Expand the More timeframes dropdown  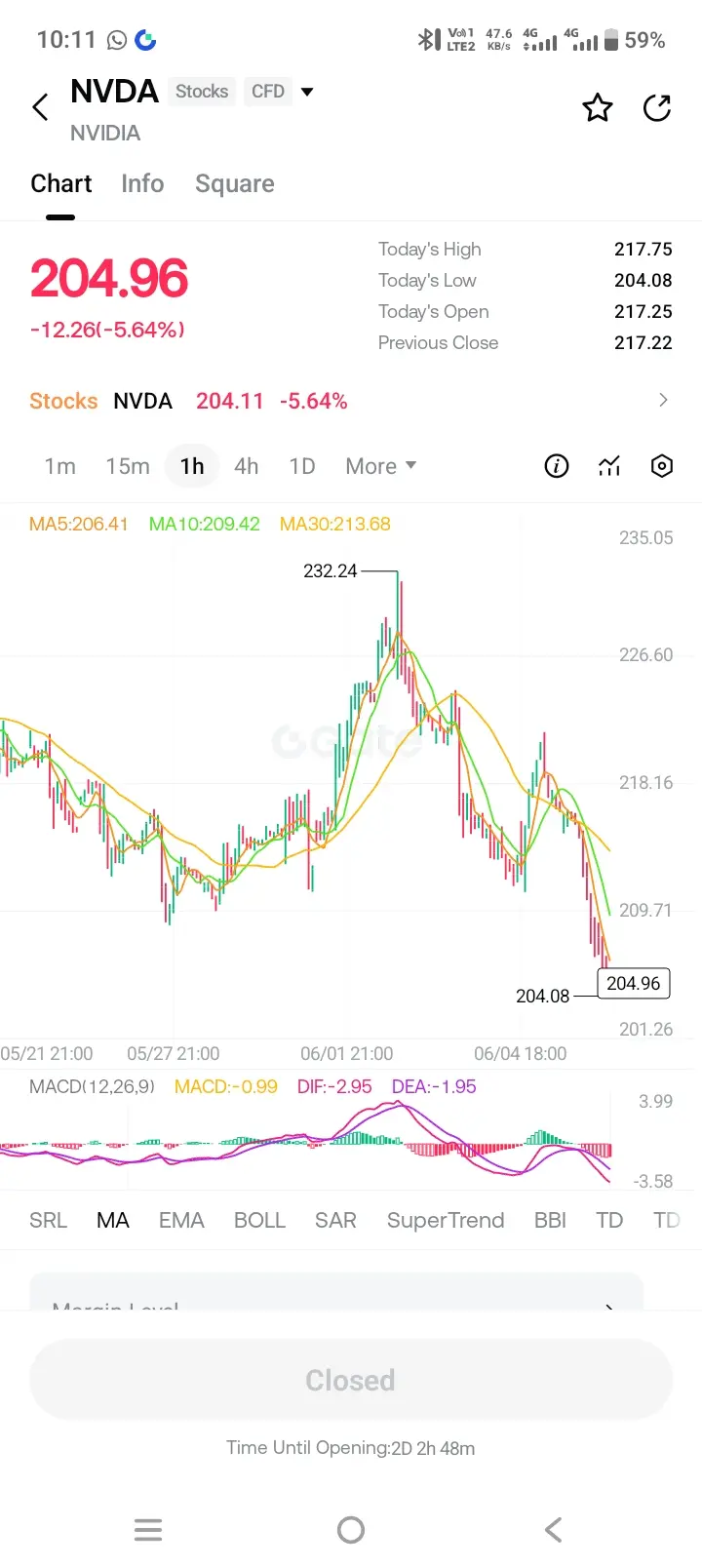[381, 466]
